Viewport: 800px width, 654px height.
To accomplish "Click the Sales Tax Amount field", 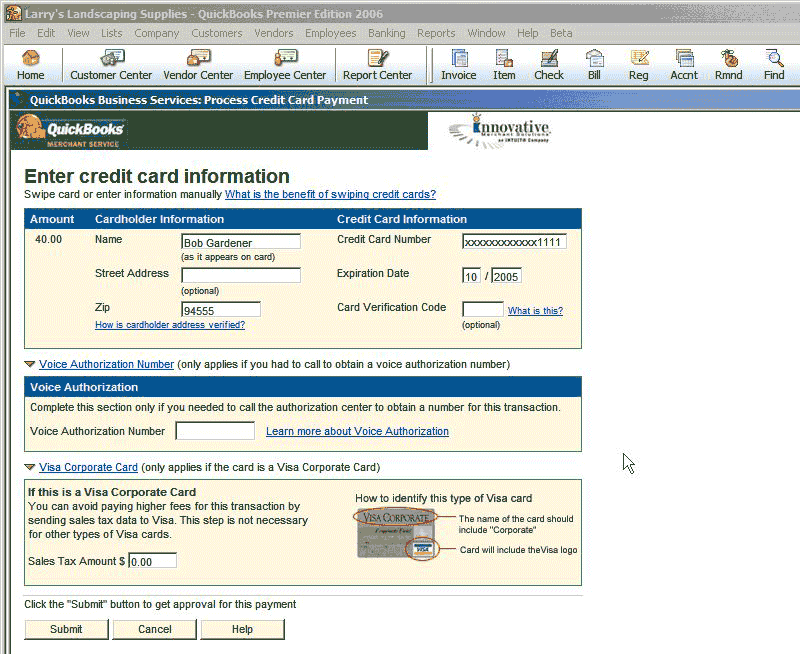I will [x=153, y=561].
